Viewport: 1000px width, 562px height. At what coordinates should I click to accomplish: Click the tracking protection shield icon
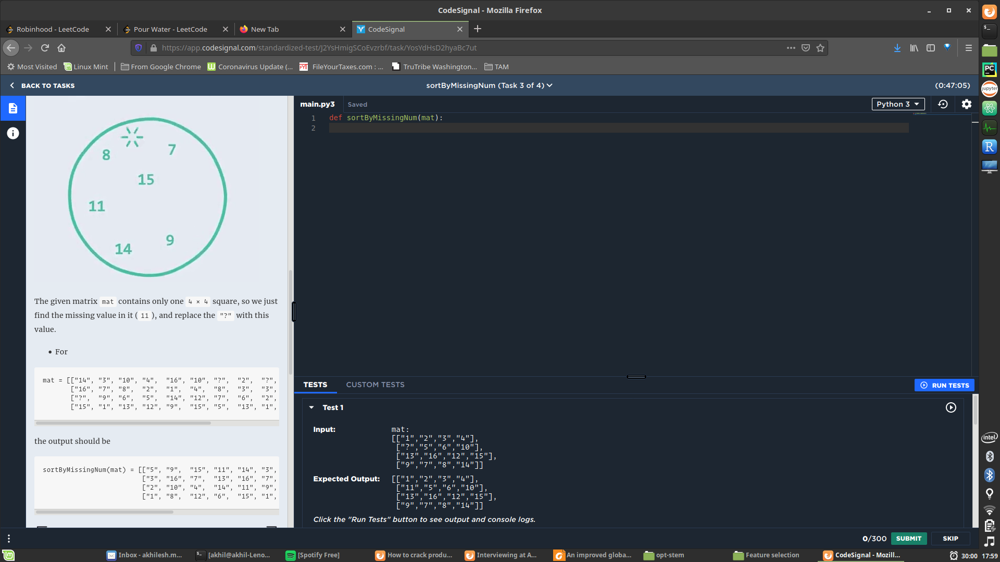(138, 48)
